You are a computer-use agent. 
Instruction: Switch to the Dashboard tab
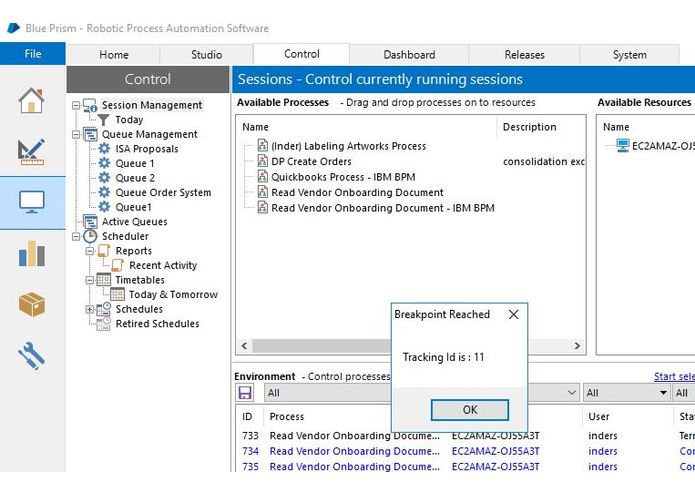[x=409, y=54]
